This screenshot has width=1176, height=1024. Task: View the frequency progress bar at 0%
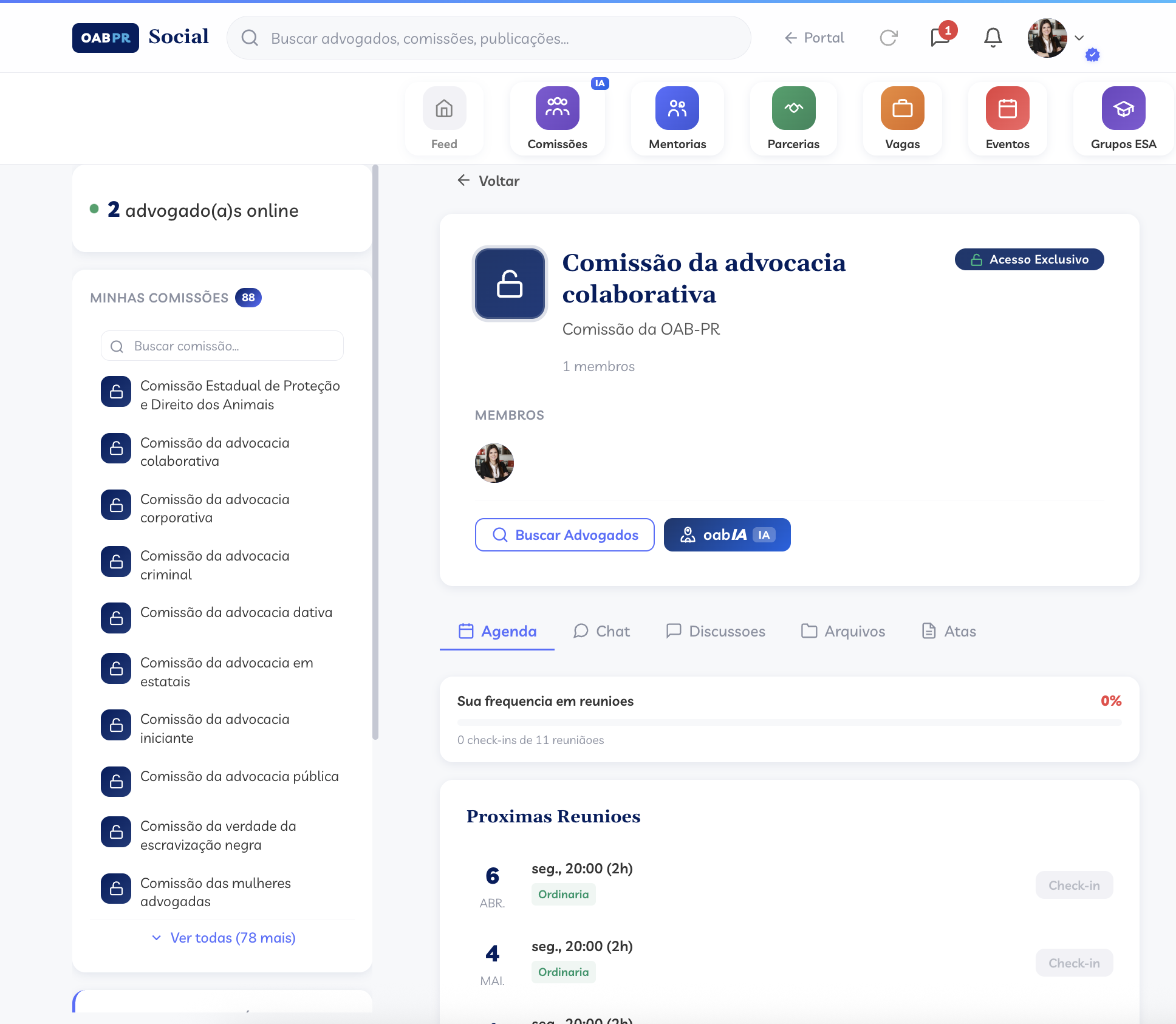tap(789, 722)
